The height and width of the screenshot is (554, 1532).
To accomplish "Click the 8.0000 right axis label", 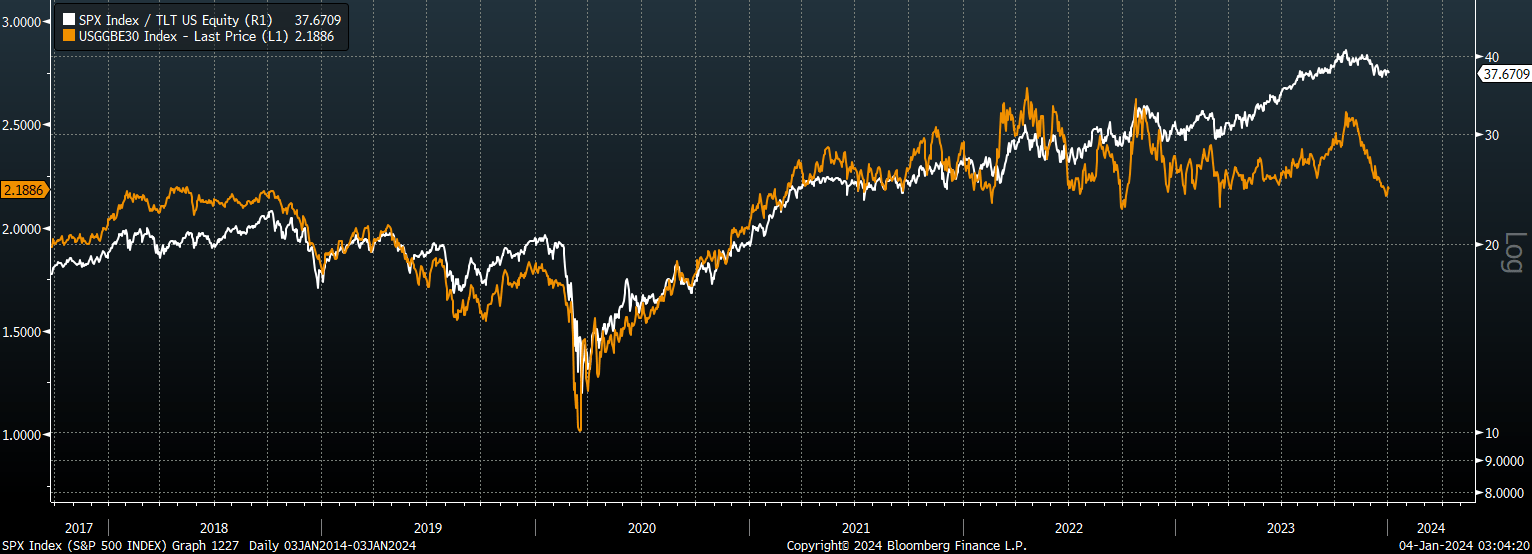I will point(1502,493).
